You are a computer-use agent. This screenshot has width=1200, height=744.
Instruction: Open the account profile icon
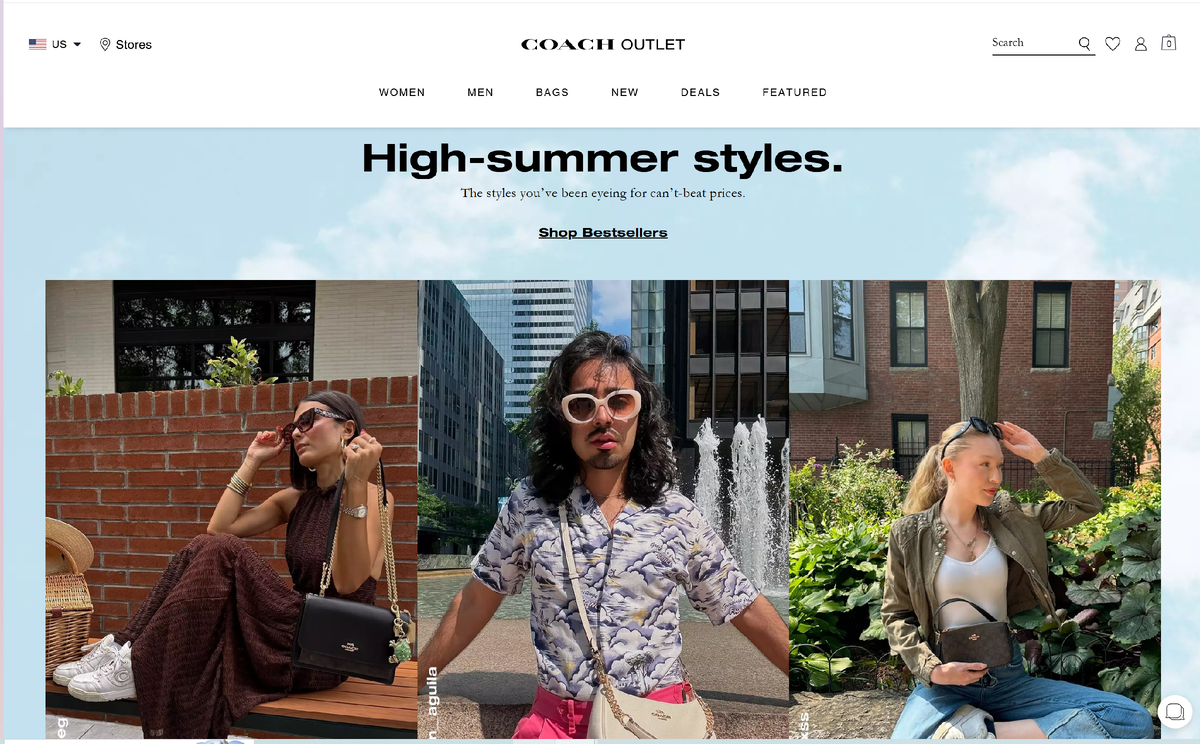pos(1141,44)
